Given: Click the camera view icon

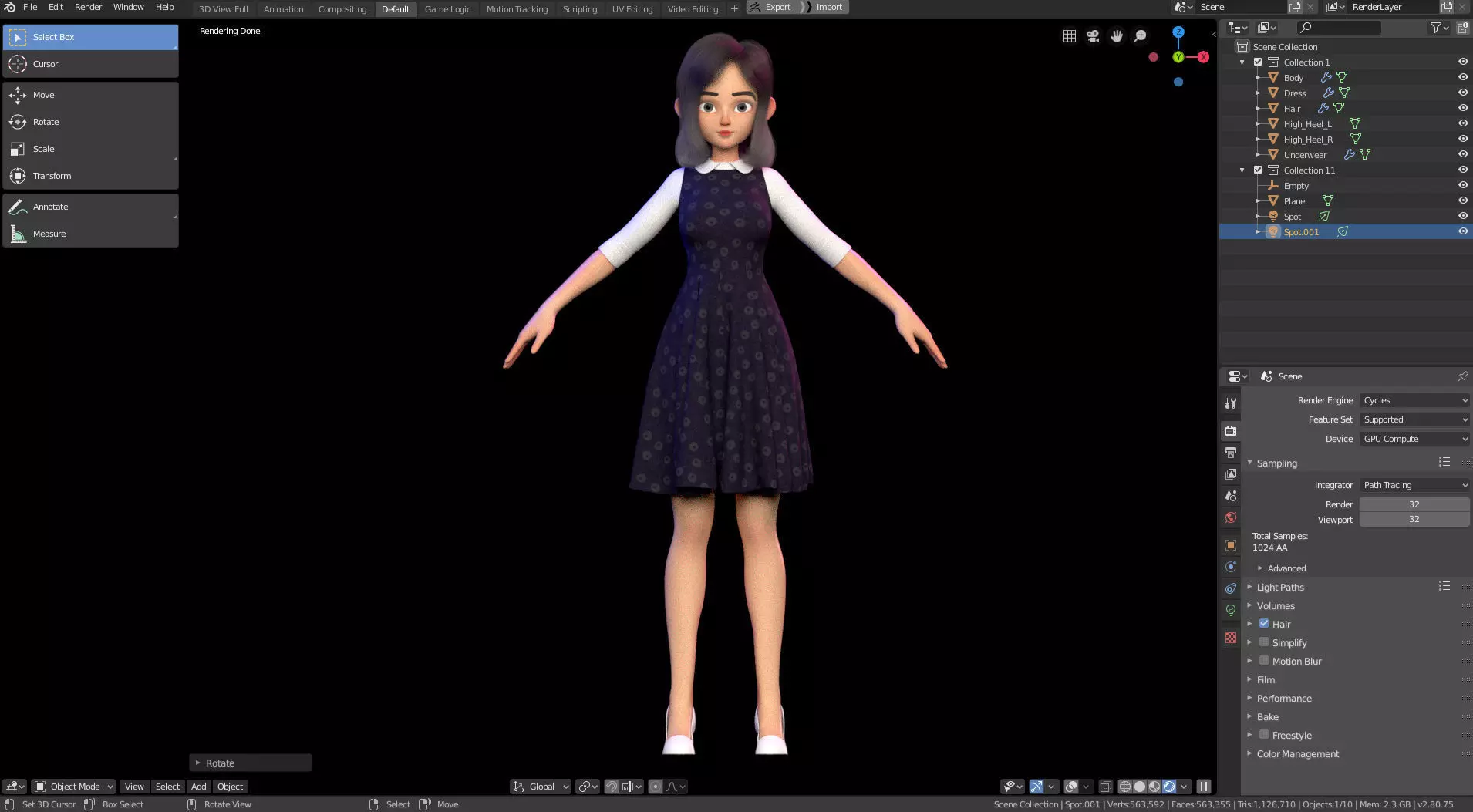Looking at the screenshot, I should point(1093,36).
